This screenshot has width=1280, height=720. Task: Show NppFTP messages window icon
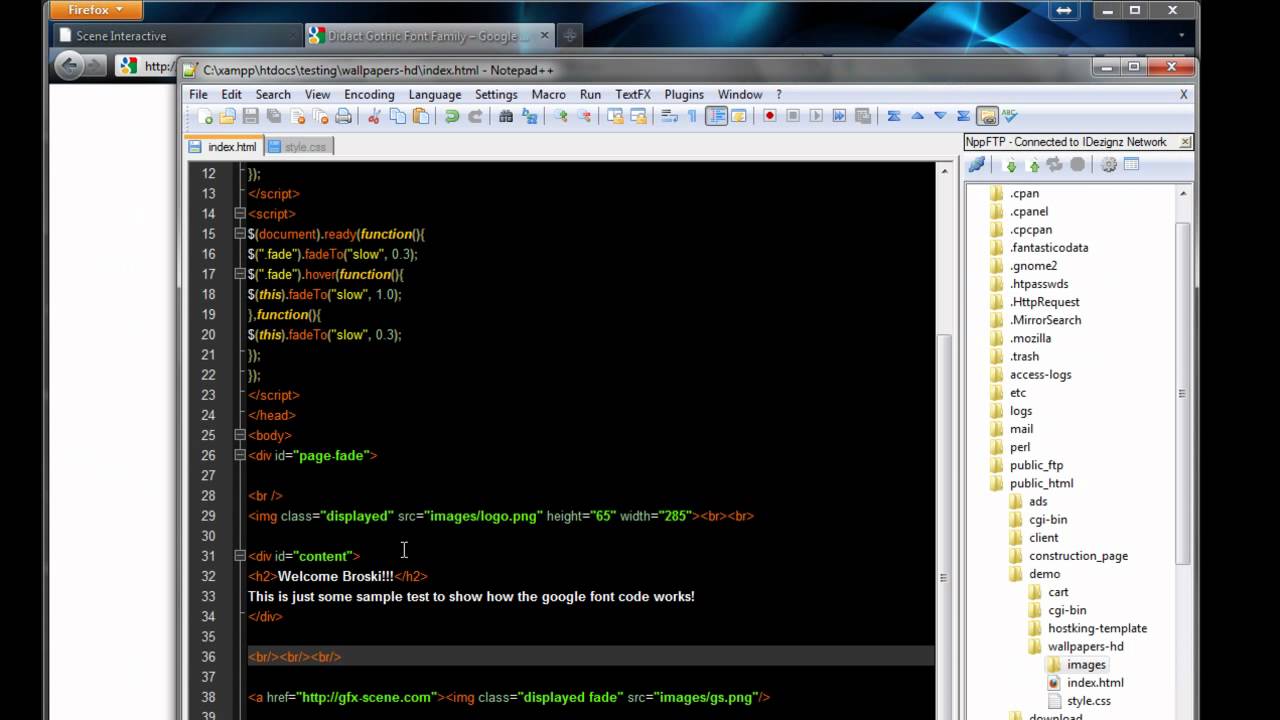(1132, 165)
